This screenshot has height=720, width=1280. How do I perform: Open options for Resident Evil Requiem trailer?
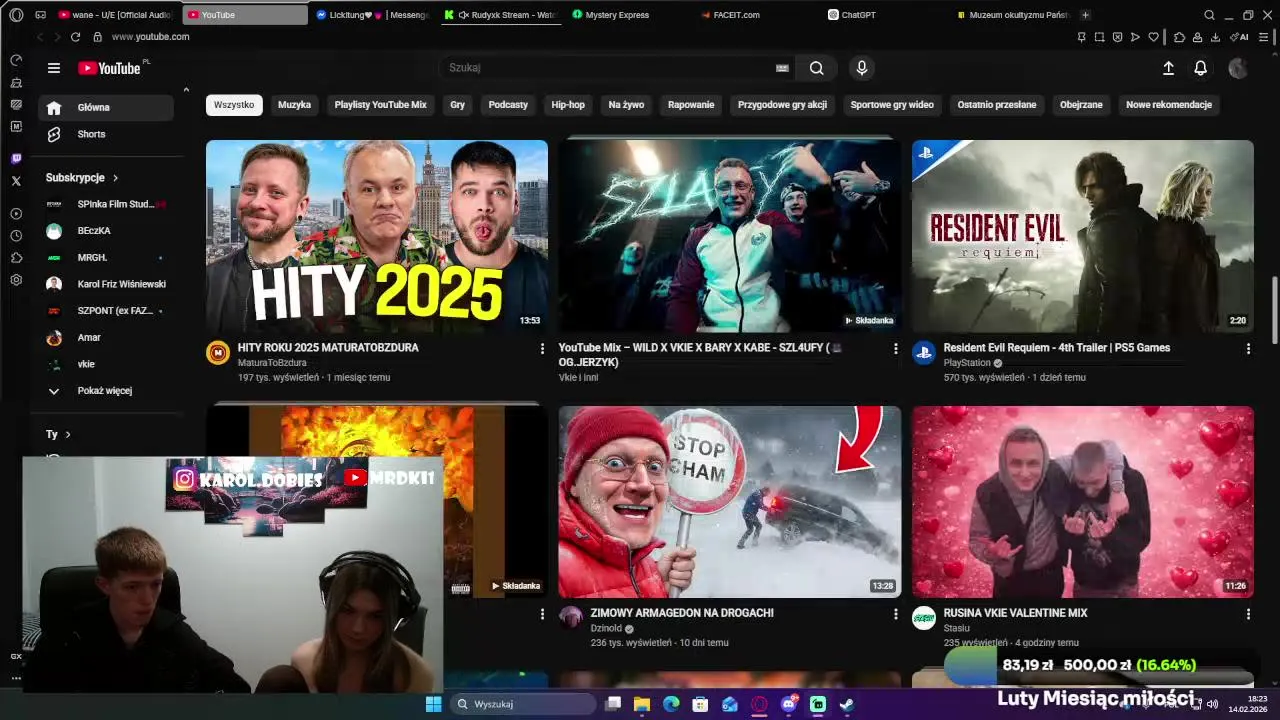[x=1248, y=348]
